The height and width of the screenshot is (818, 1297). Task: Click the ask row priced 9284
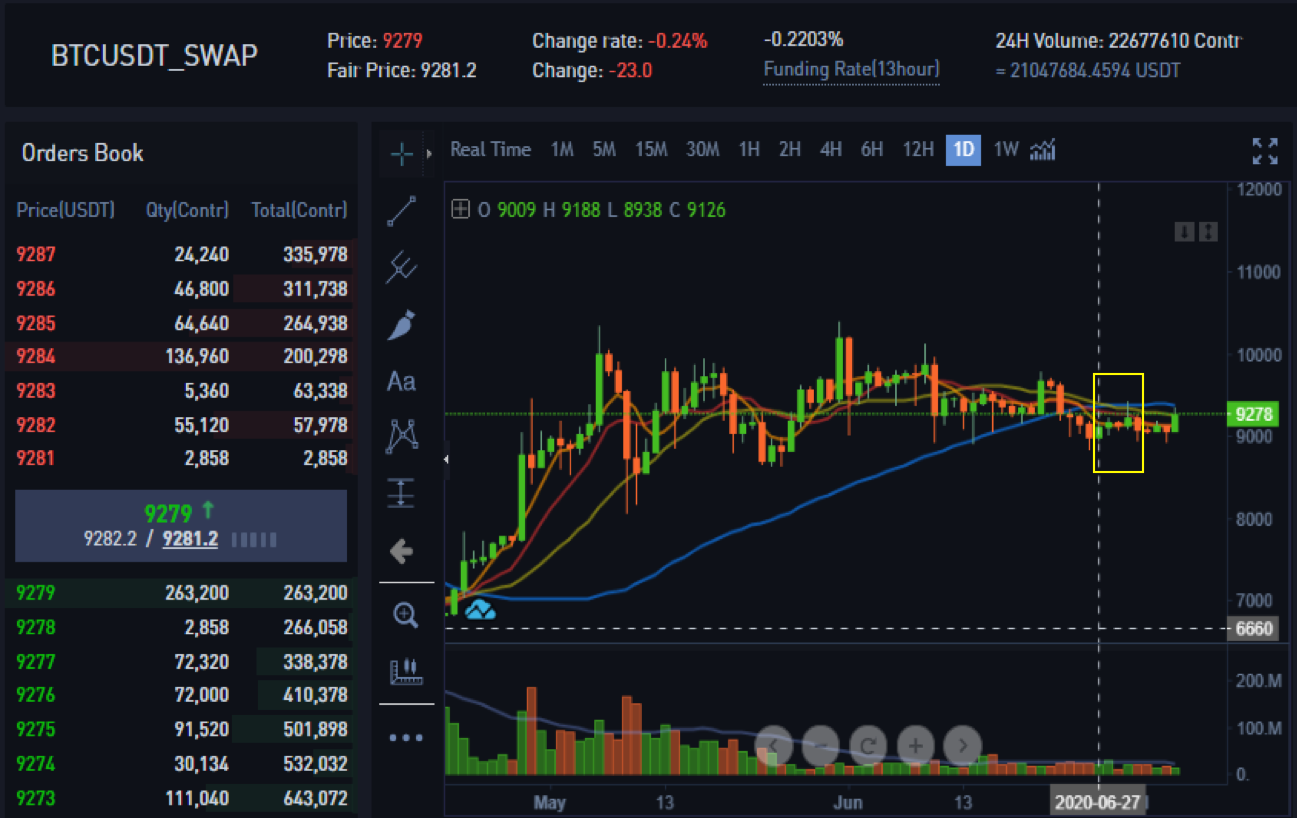click(181, 356)
